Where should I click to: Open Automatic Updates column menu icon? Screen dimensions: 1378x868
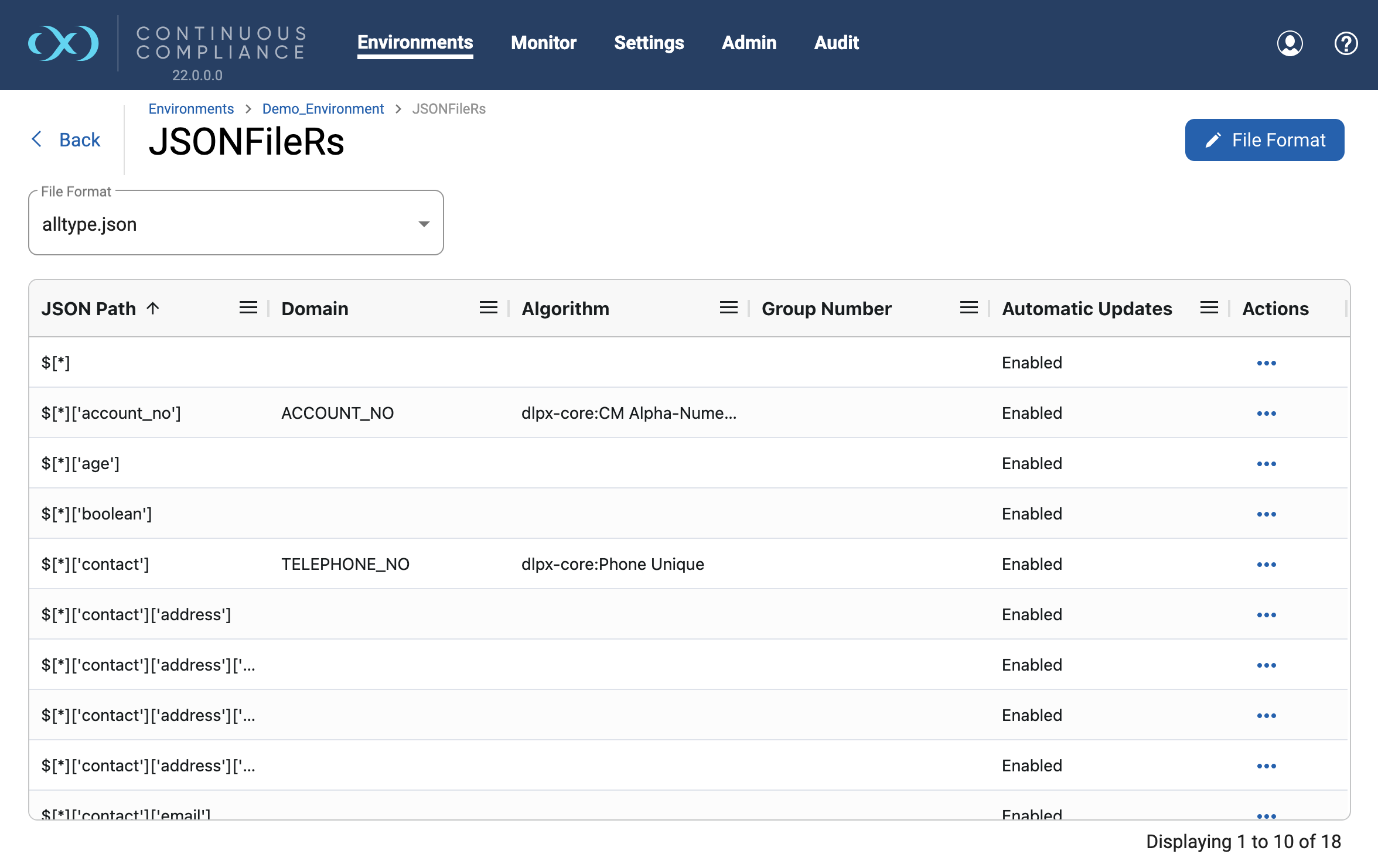point(1209,308)
